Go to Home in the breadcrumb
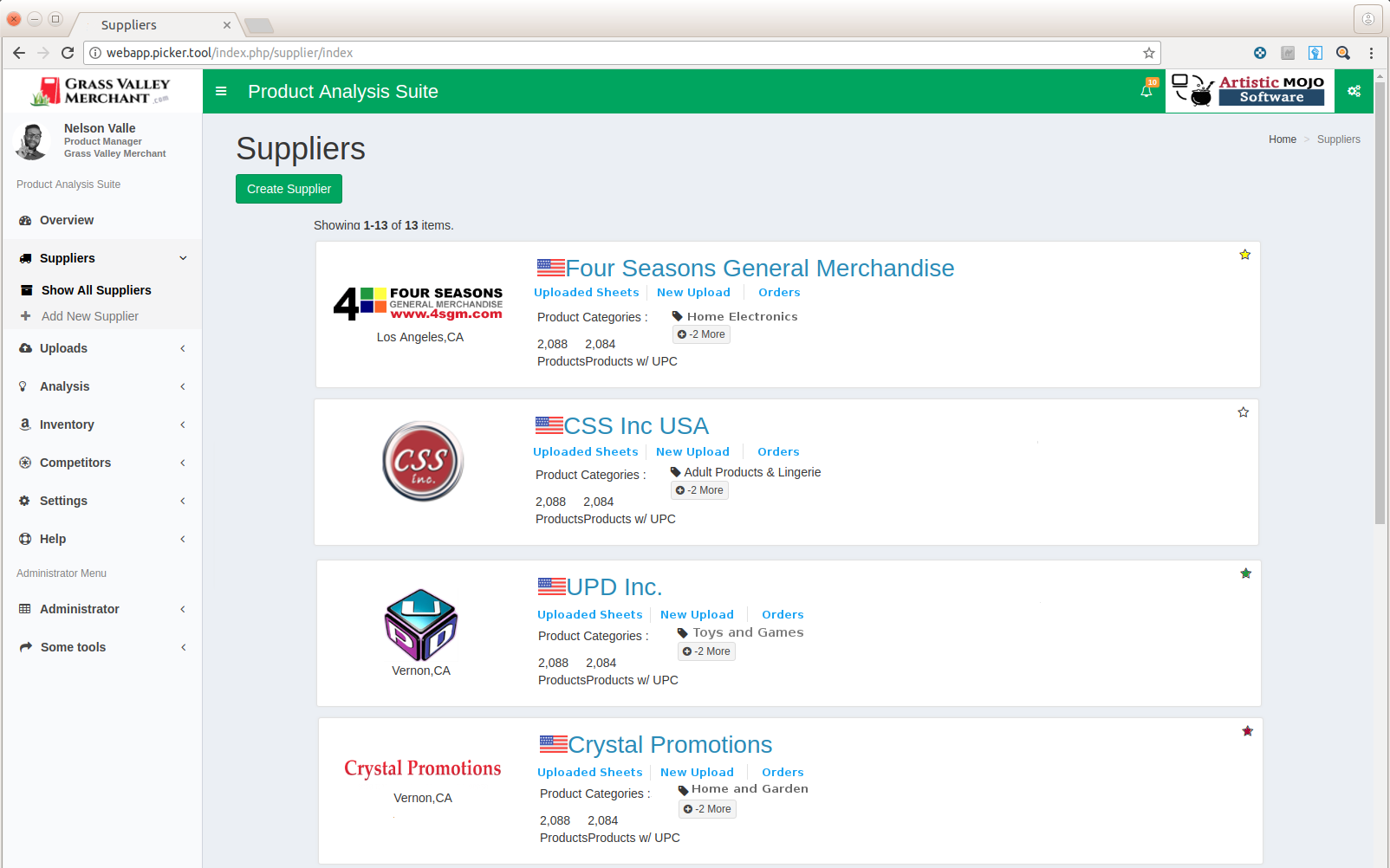Screen dimensions: 1390x868 1283,139
